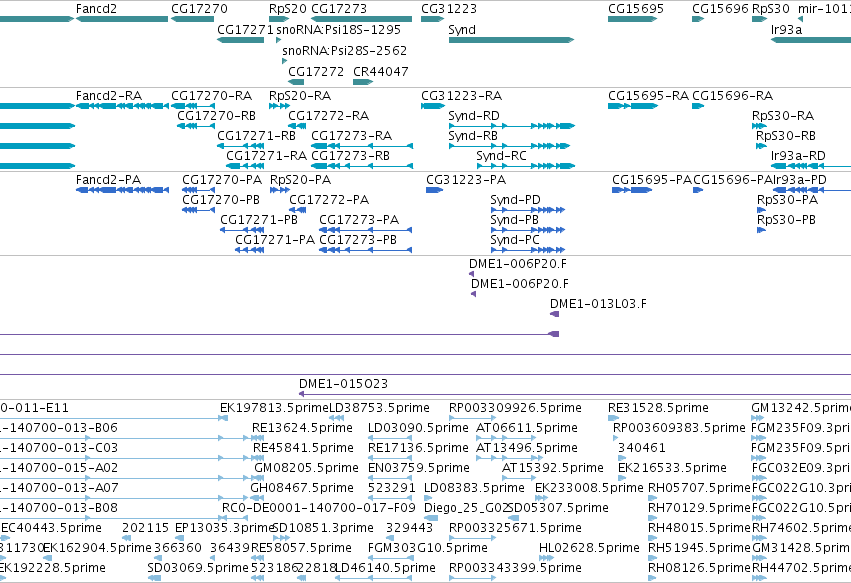The image size is (851, 583).
Task: Click the DME1-013L03.F clone label
Action: pos(598,304)
